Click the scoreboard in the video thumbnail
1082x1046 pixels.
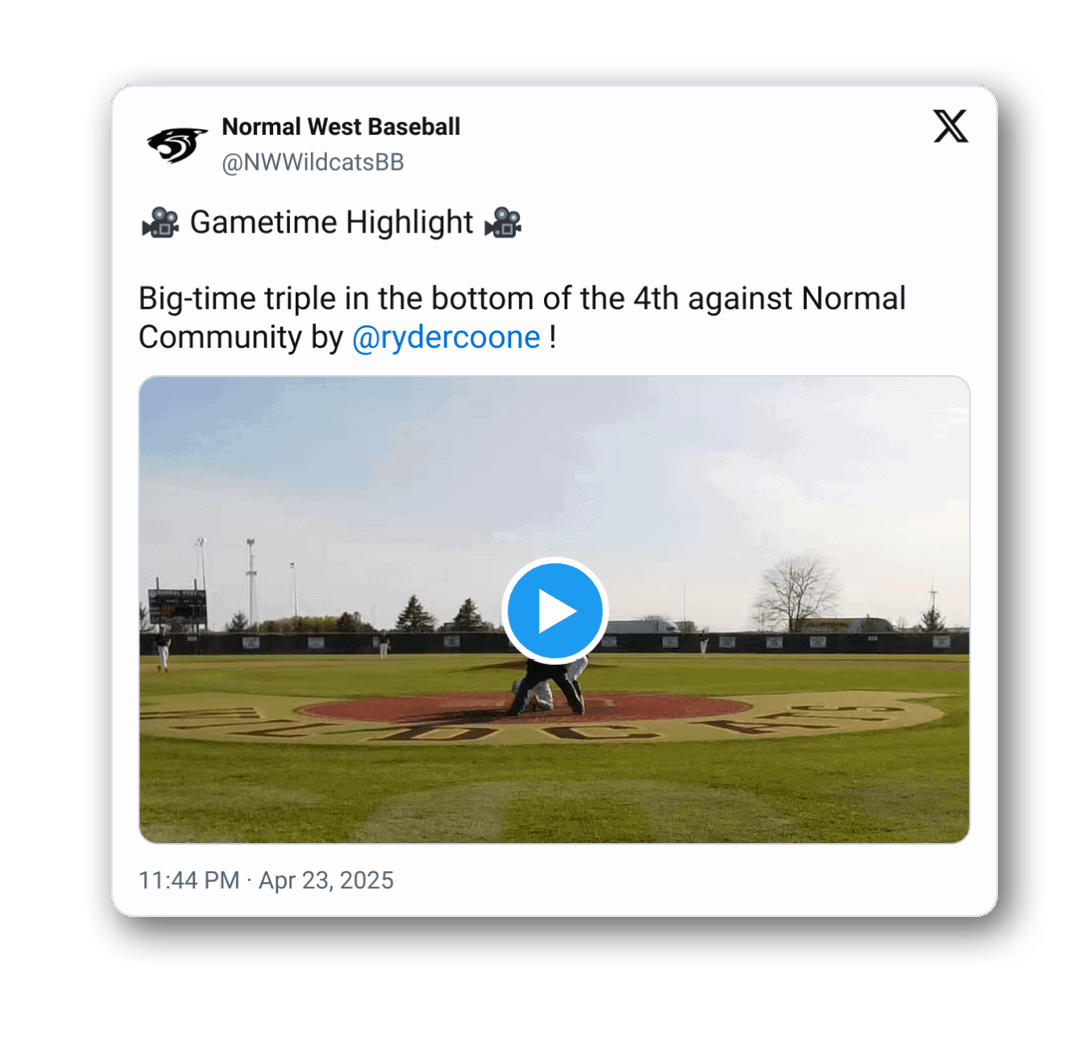pos(177,606)
